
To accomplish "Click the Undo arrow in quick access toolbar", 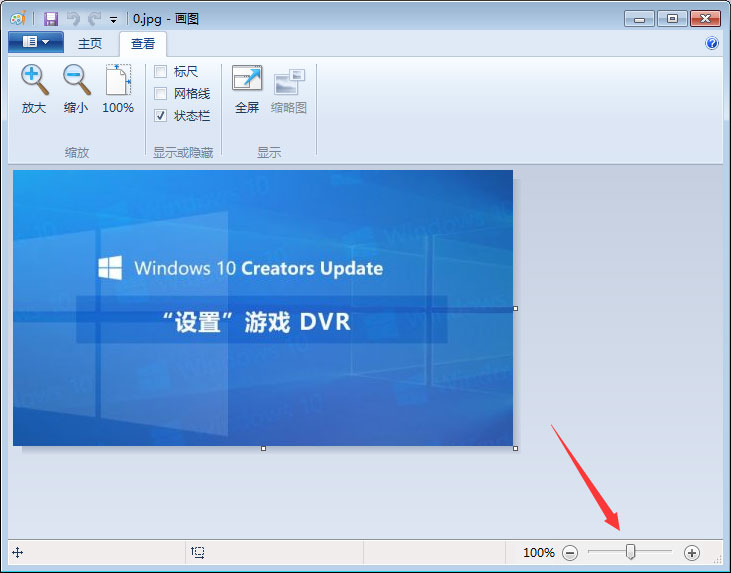I will tap(73, 18).
